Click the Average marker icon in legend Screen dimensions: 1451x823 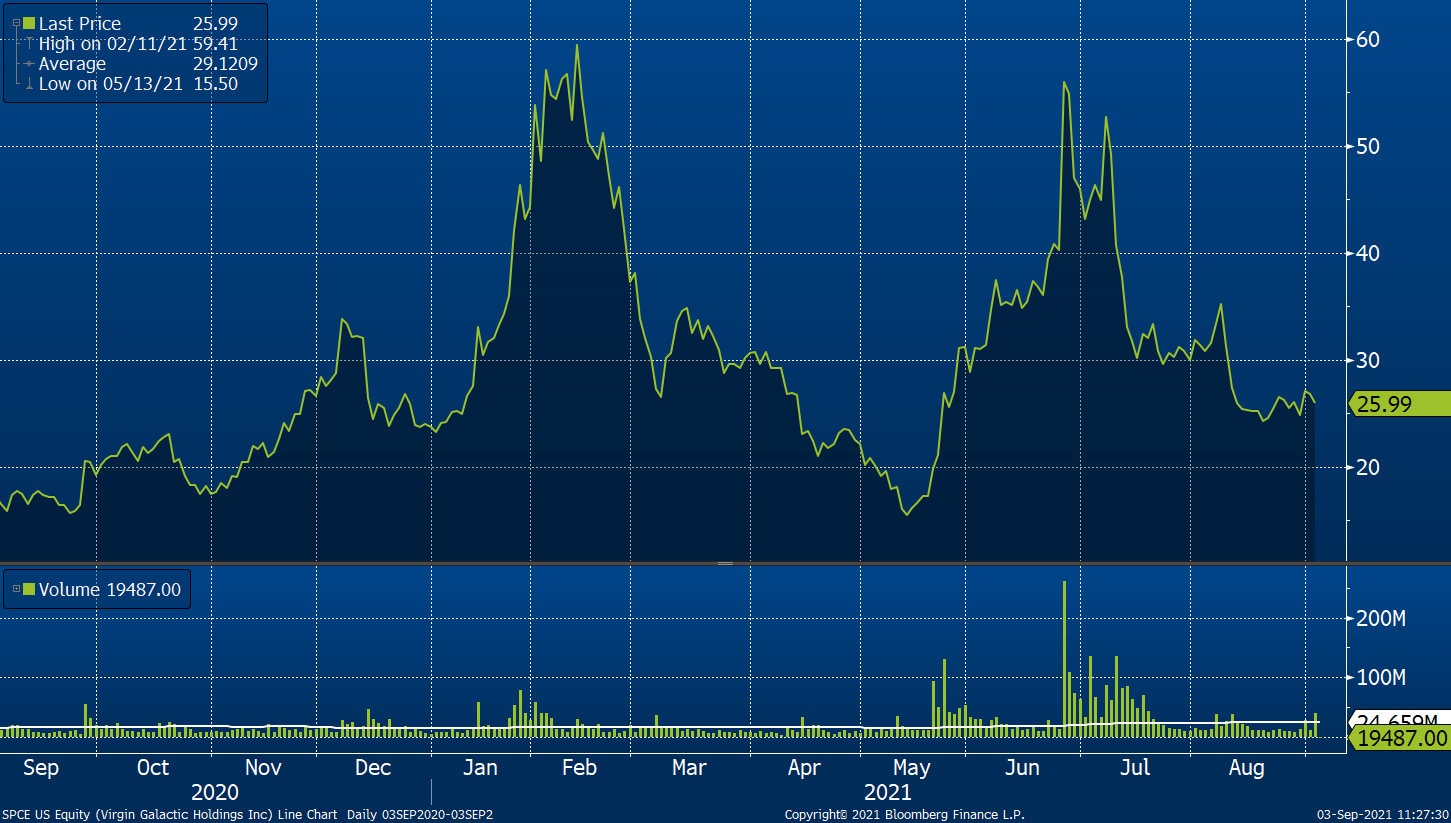point(30,64)
